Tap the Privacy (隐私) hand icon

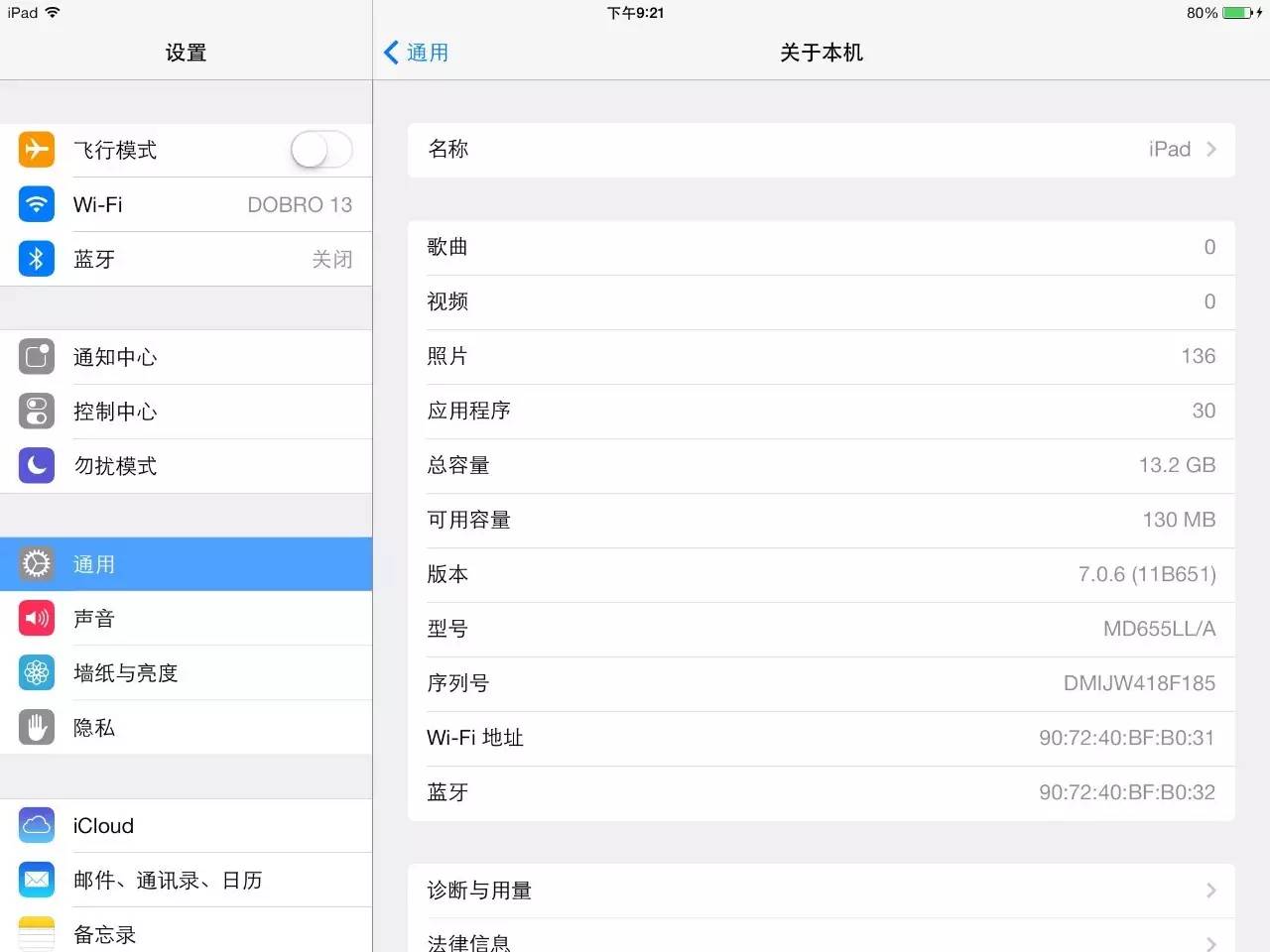coord(37,728)
